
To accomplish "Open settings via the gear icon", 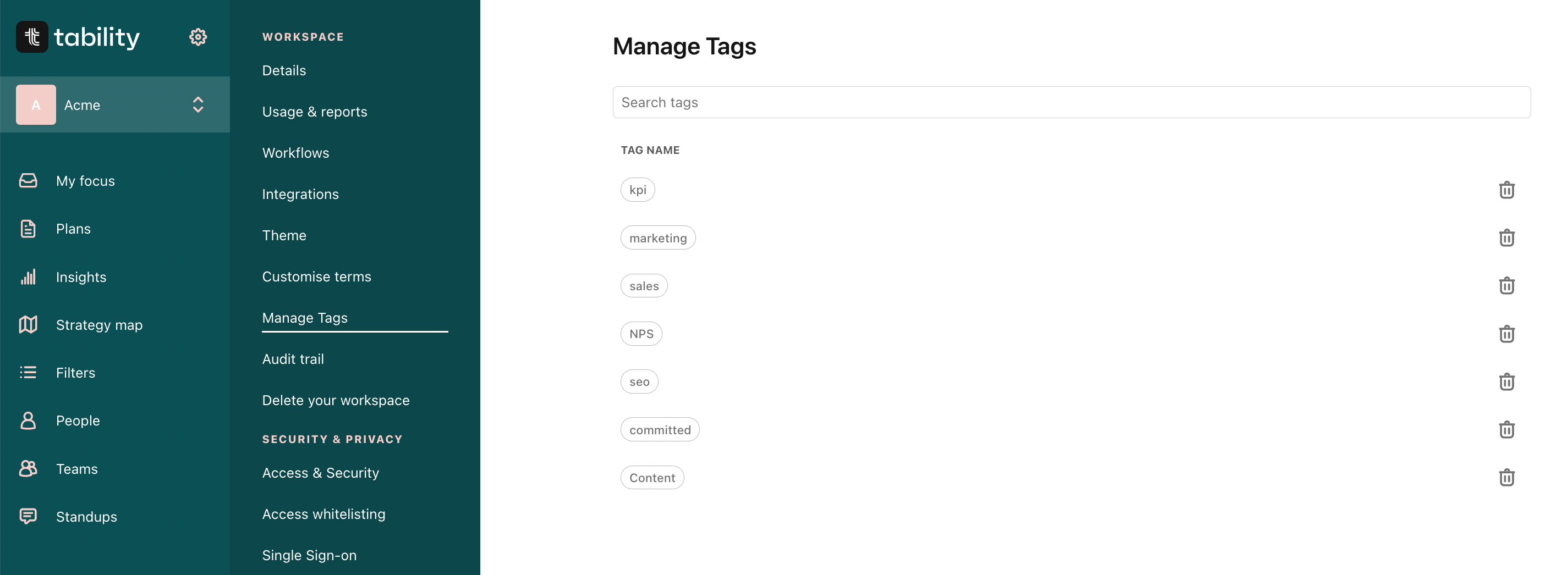I will pyautogui.click(x=198, y=37).
